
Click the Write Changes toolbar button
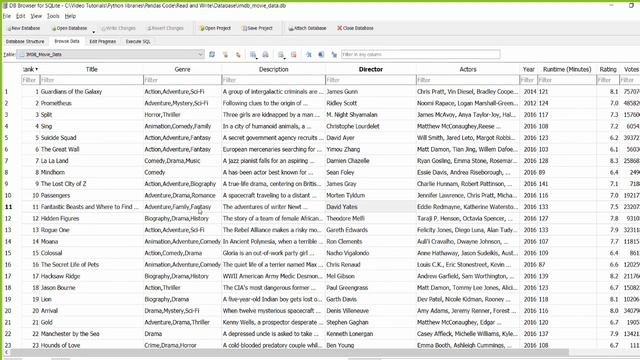click(118, 28)
